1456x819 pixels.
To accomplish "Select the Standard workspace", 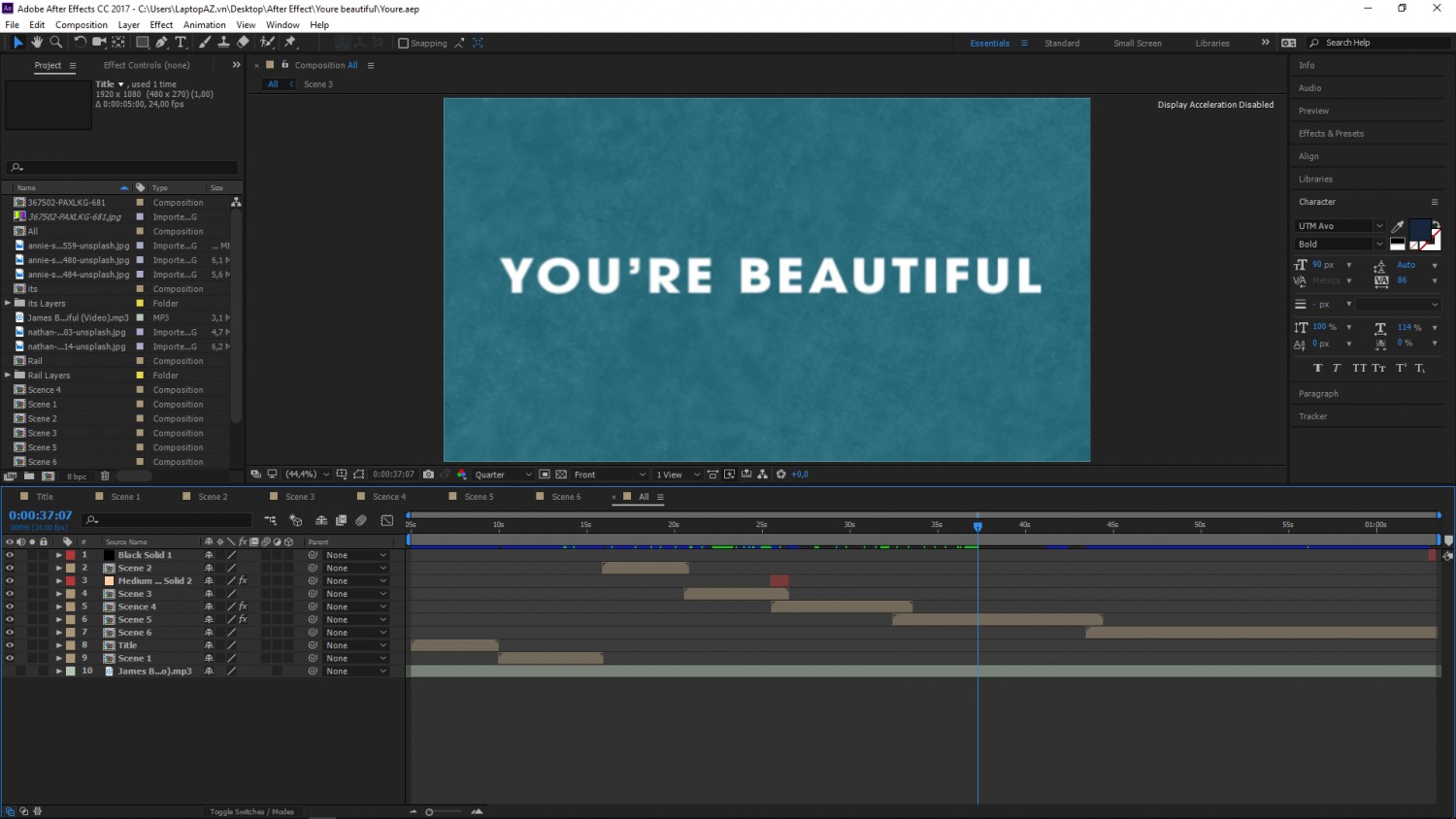I will 1062,44.
